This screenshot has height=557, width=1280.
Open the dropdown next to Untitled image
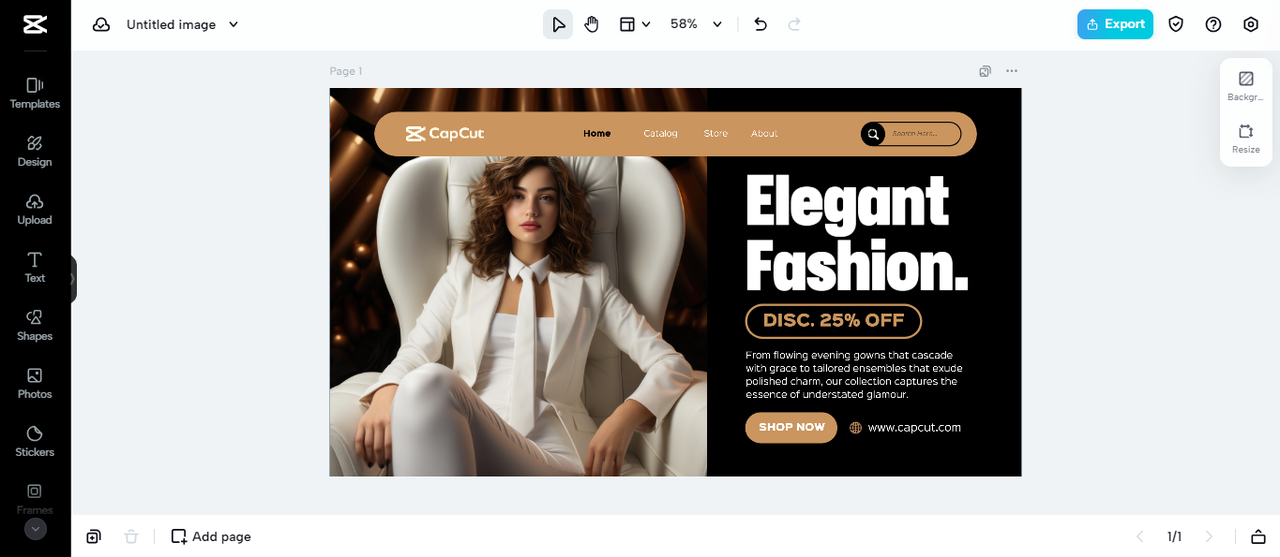pos(234,24)
